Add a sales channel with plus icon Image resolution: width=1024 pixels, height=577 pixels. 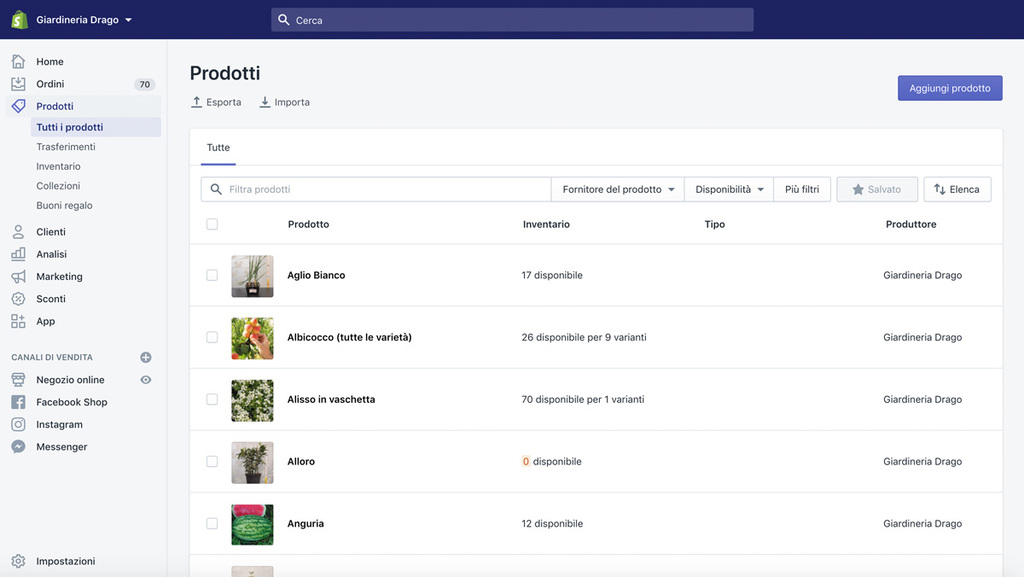[x=146, y=357]
